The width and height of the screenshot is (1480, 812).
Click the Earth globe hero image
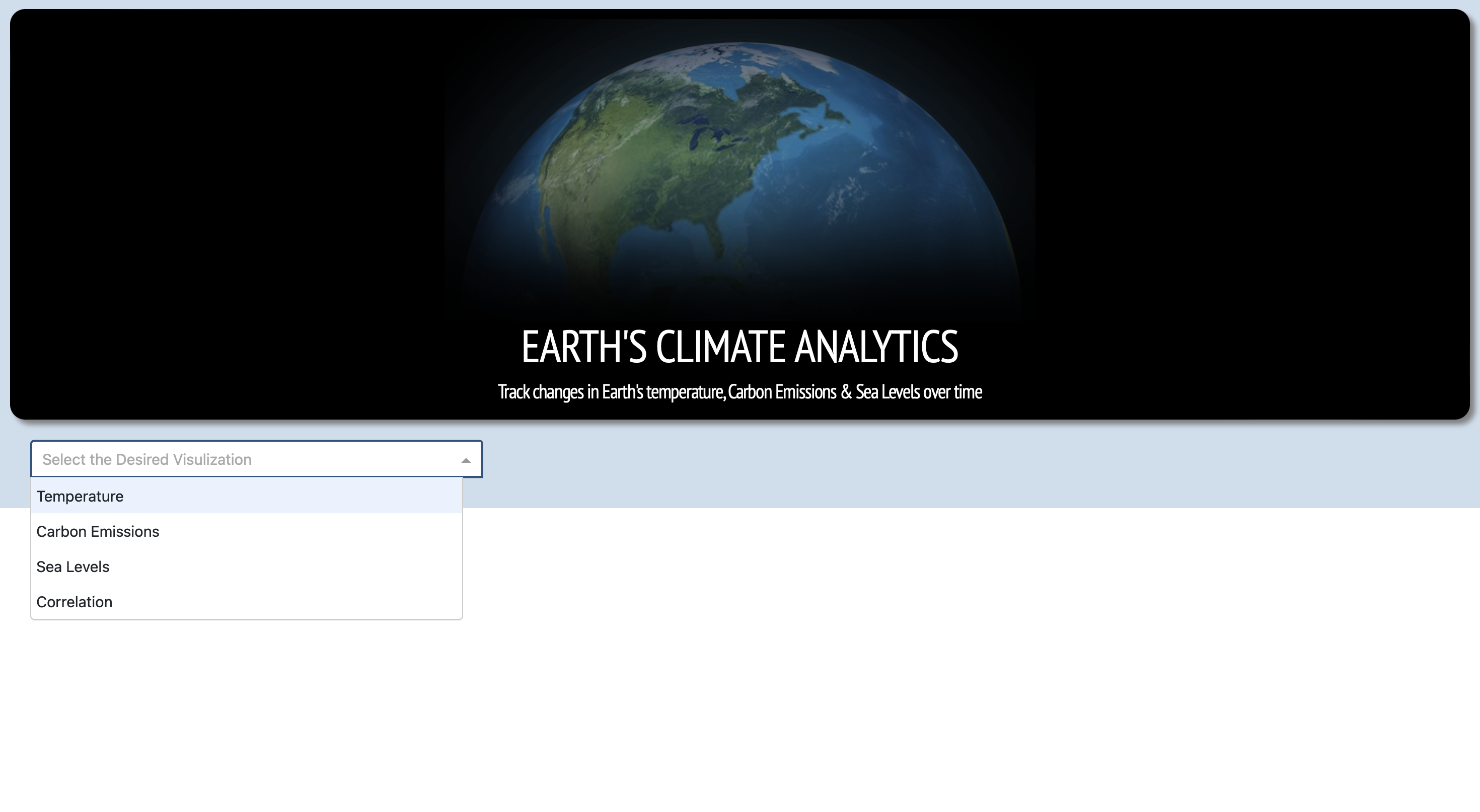tap(740, 172)
